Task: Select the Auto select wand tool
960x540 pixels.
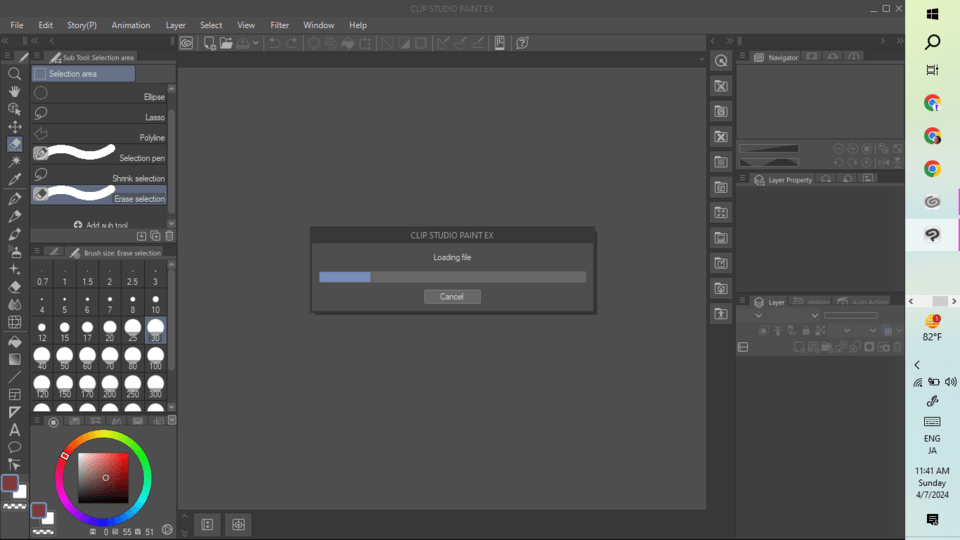Action: click(x=15, y=162)
